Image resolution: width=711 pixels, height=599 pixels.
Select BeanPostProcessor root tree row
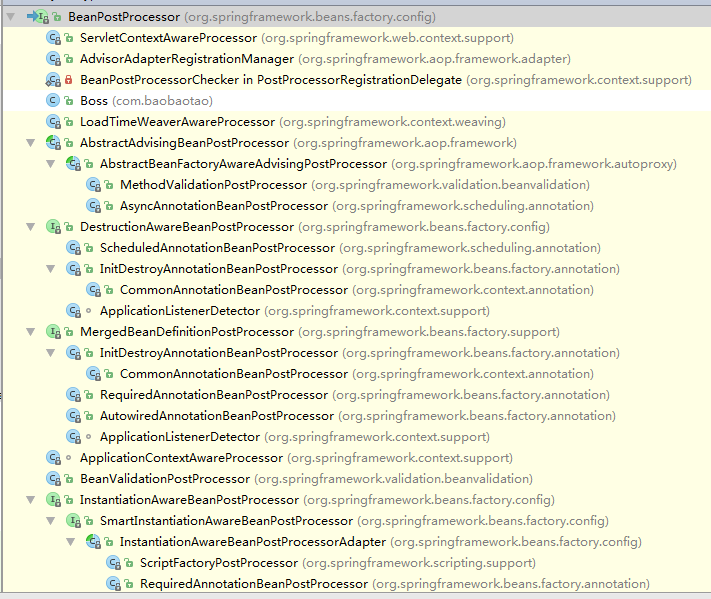tap(356, 17)
